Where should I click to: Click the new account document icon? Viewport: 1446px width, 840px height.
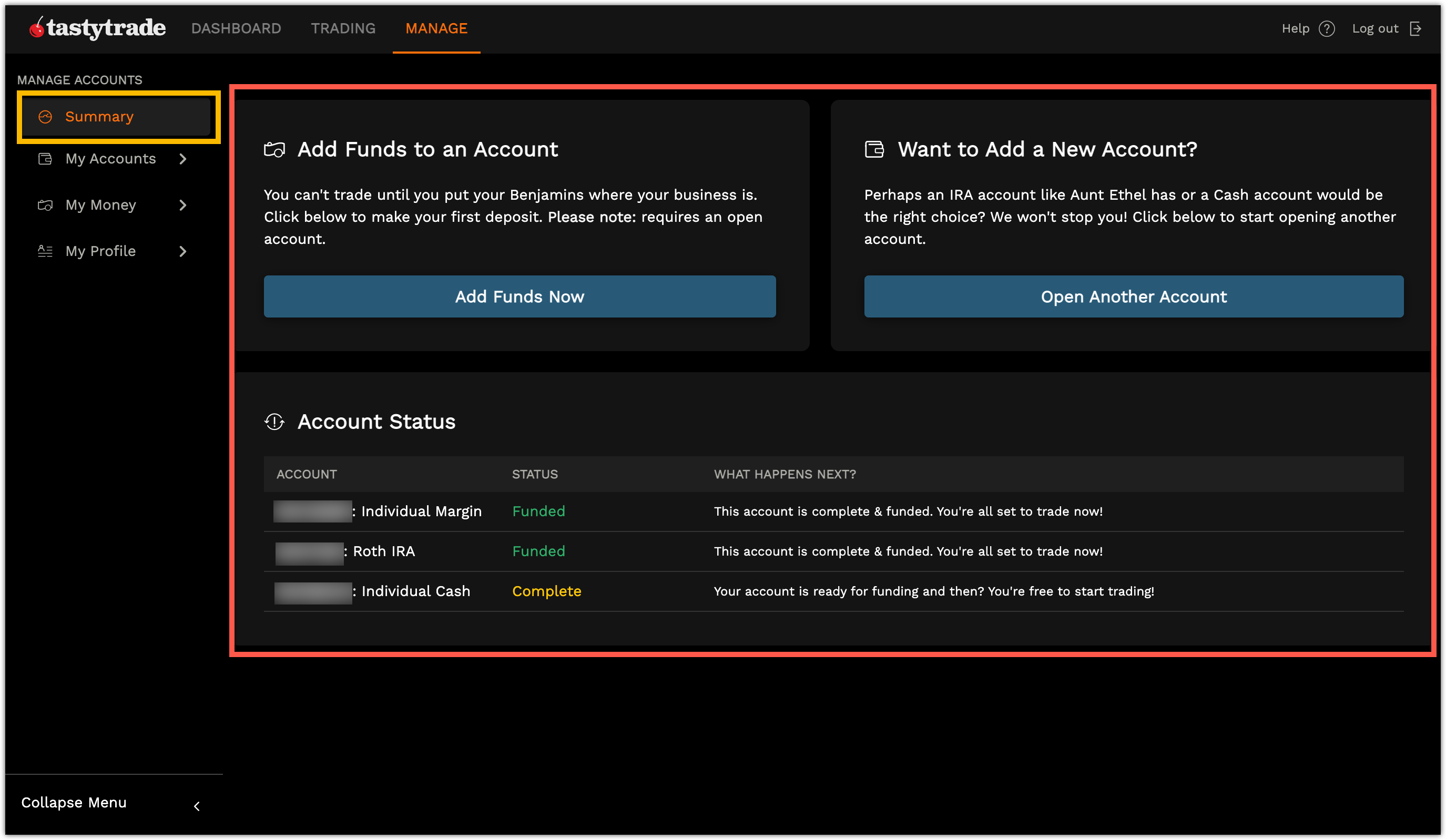click(873, 149)
